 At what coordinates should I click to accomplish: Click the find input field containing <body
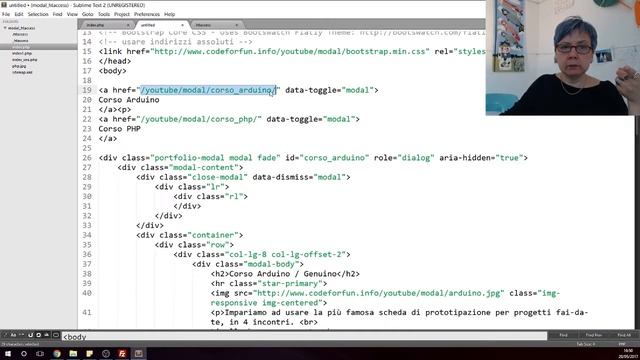304,336
